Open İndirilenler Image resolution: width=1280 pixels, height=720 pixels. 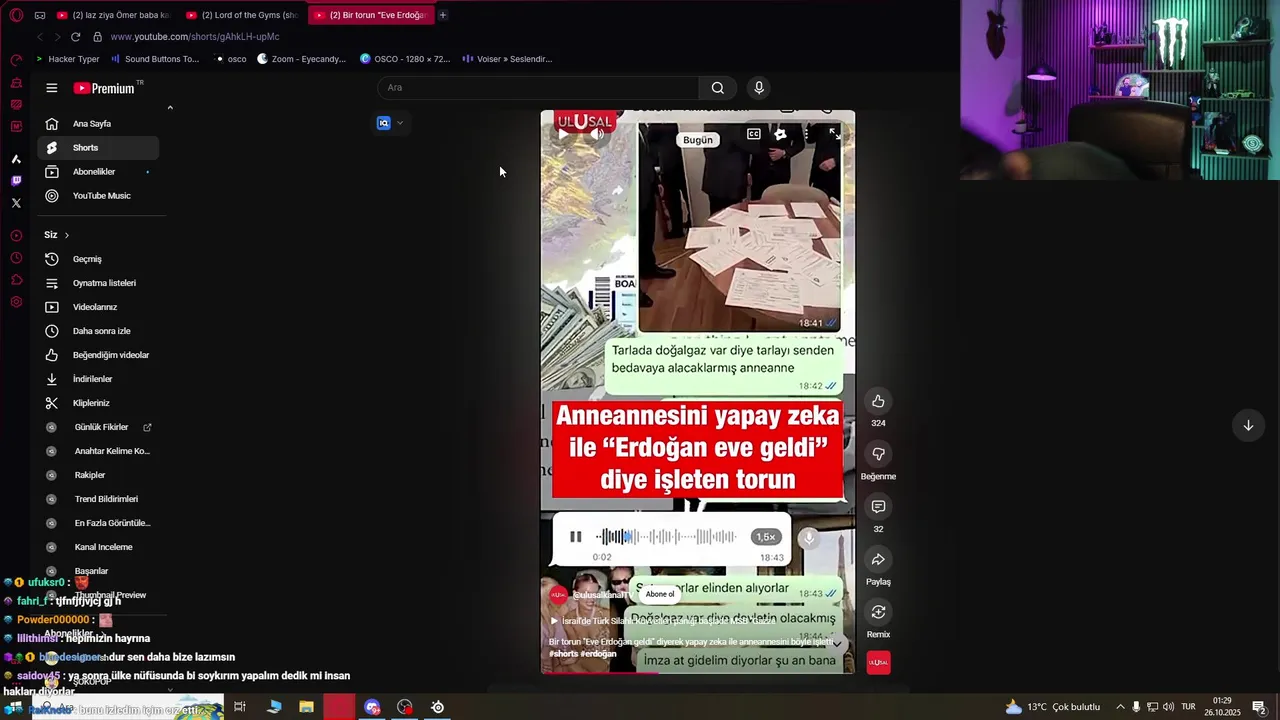point(98,379)
